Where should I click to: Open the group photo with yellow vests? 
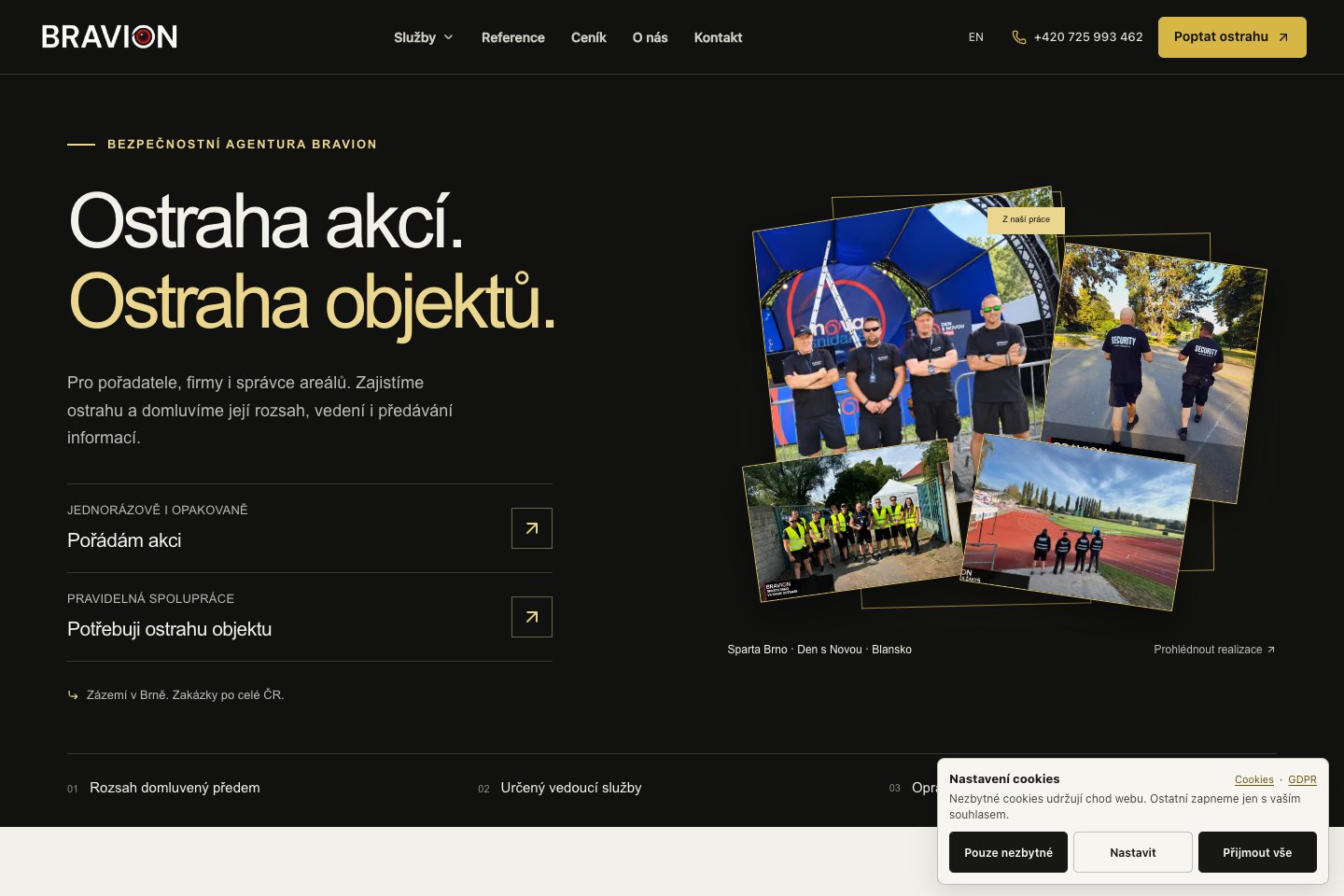[854, 520]
